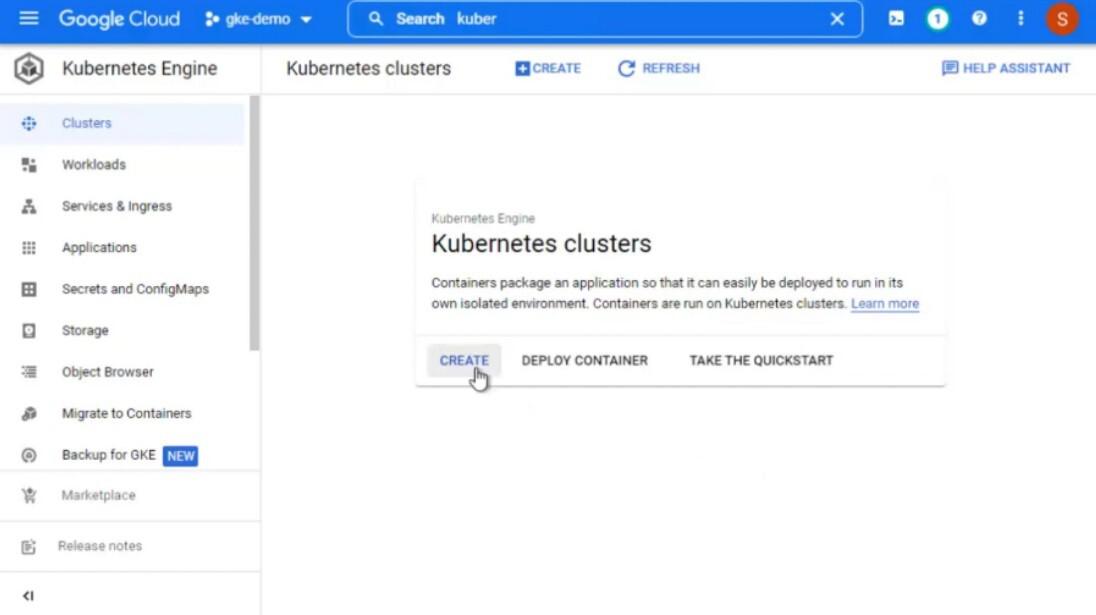Screen dimensions: 1096x615
Task: Open the S user account avatar
Action: coord(1062,19)
